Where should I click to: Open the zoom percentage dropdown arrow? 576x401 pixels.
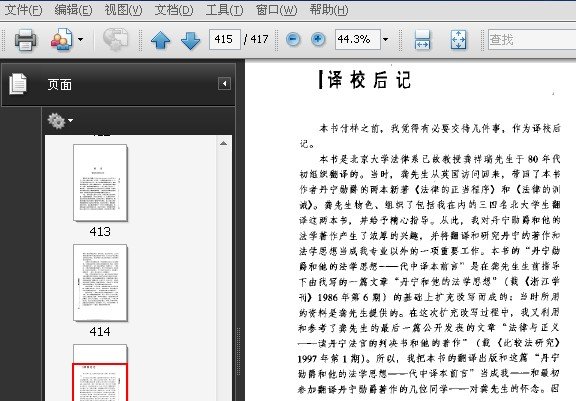(x=385, y=39)
